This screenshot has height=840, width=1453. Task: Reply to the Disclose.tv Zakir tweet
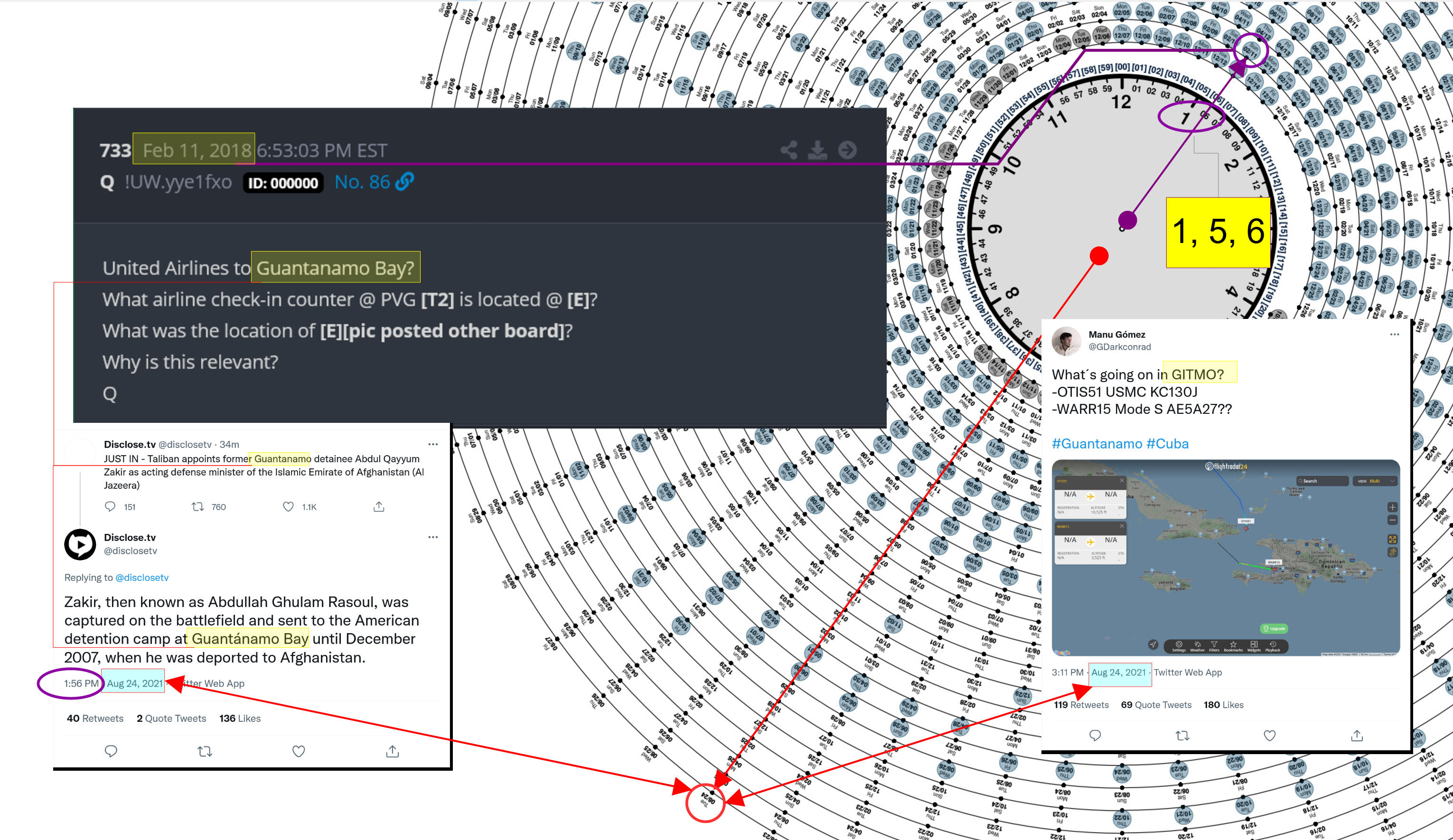[111, 751]
